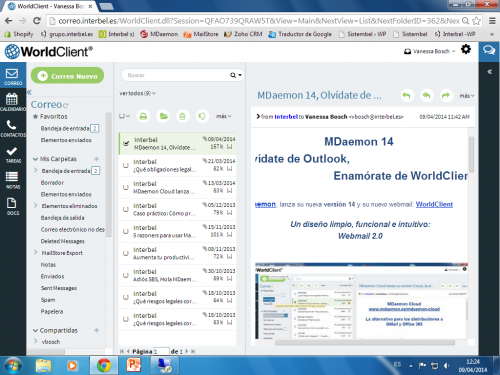Open the Tareas checkmark icon
This screenshot has height=375, width=500.
tap(13, 154)
